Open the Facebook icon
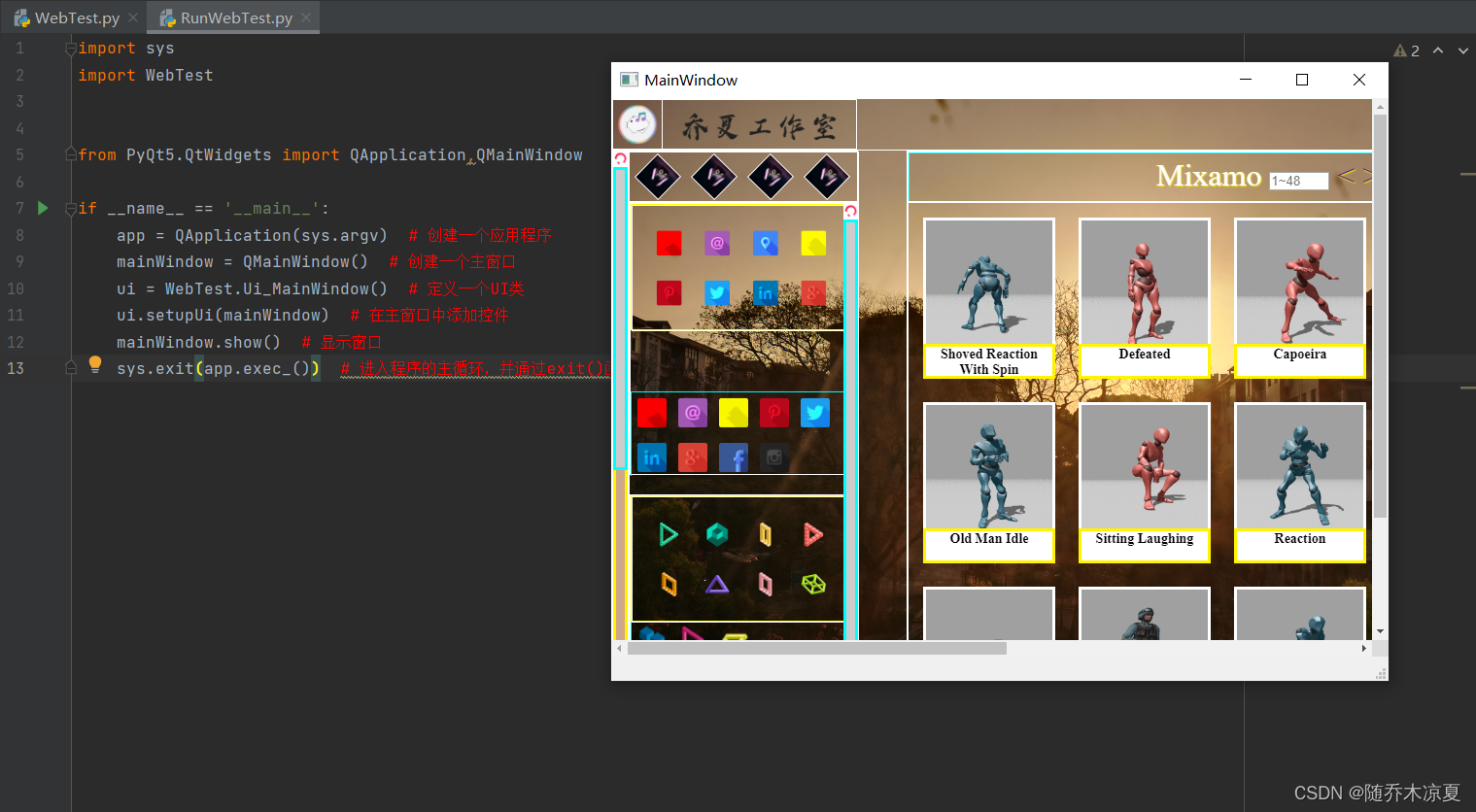The height and width of the screenshot is (812, 1476). point(734,457)
